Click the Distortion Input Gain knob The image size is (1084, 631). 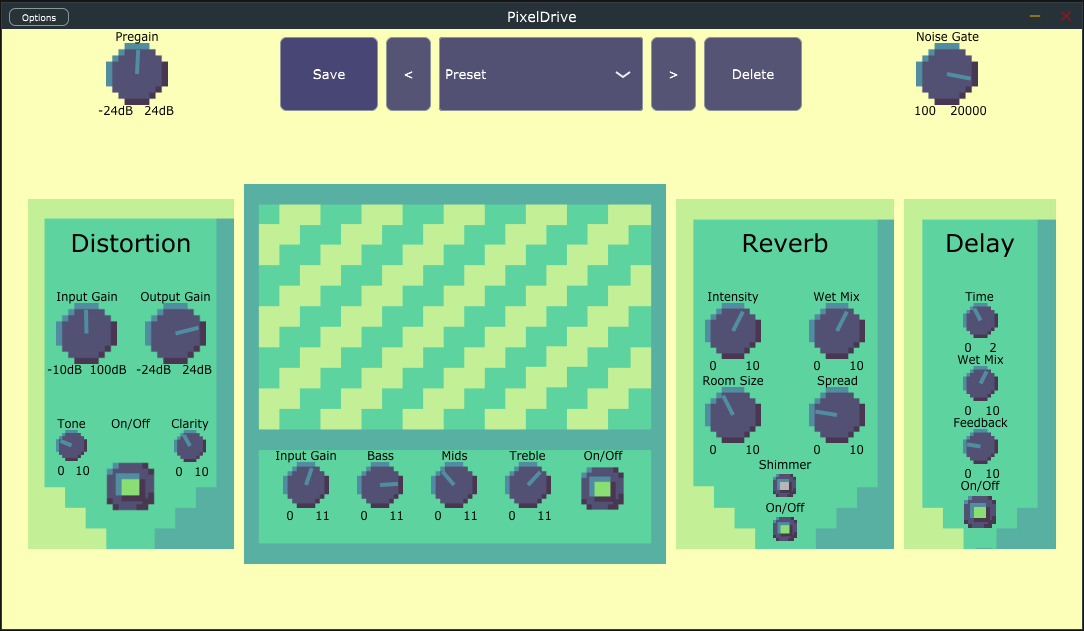87,332
